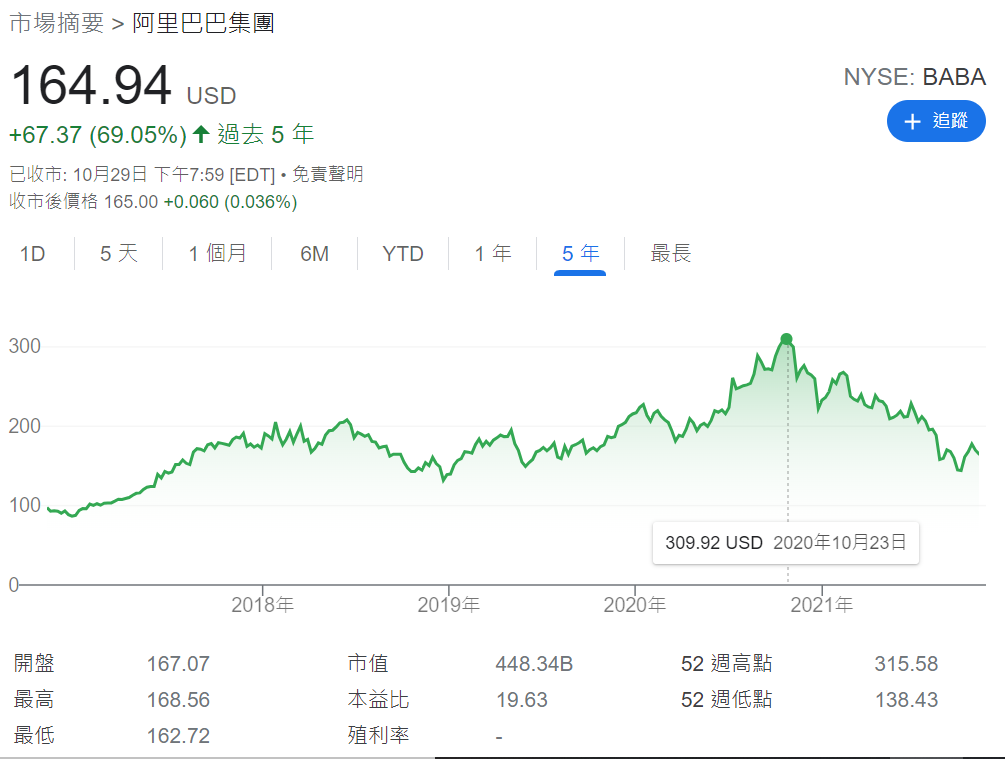Switch to the 5 天 range tab

(119, 254)
